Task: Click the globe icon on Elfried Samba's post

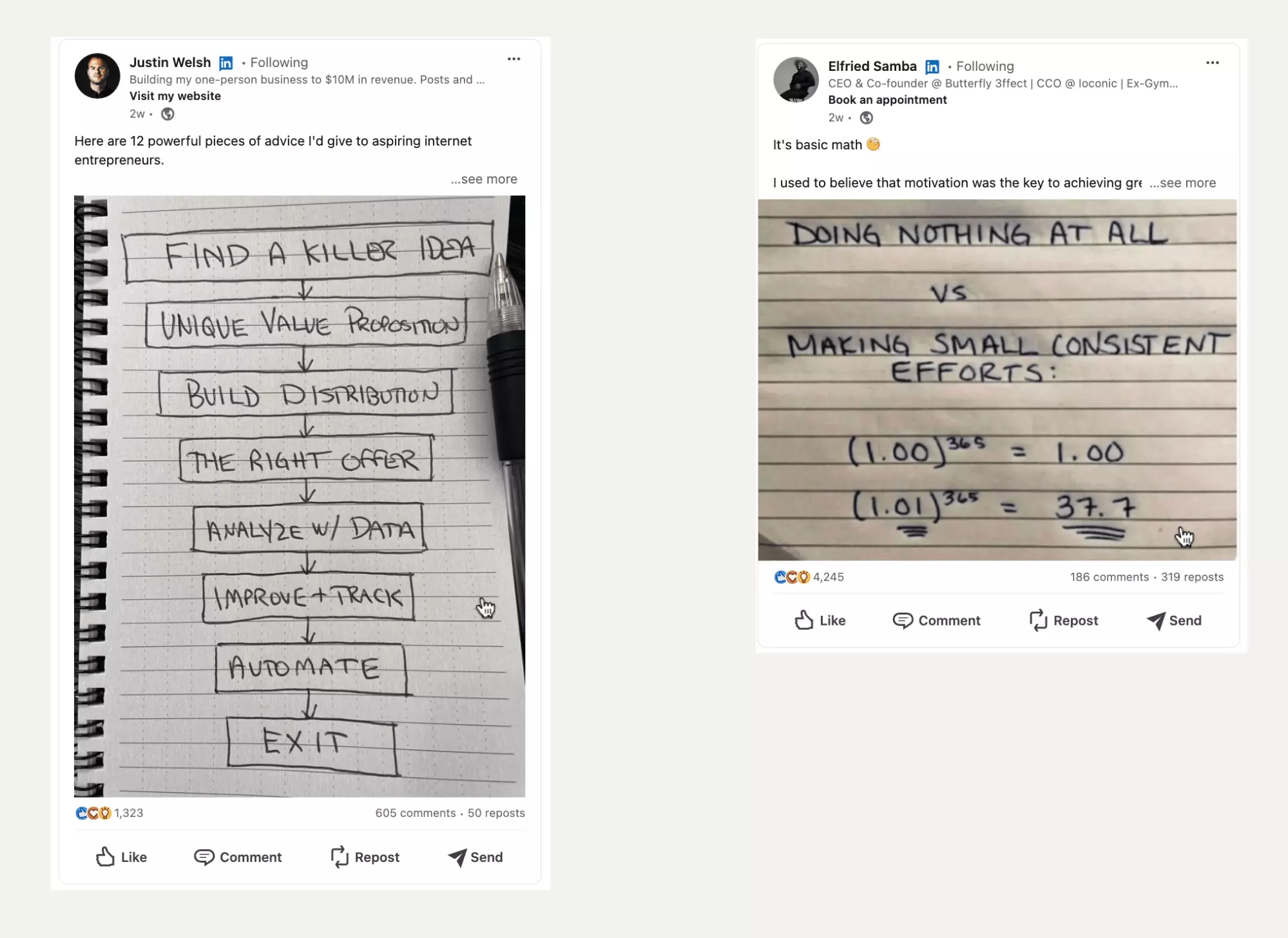Action: [x=867, y=118]
